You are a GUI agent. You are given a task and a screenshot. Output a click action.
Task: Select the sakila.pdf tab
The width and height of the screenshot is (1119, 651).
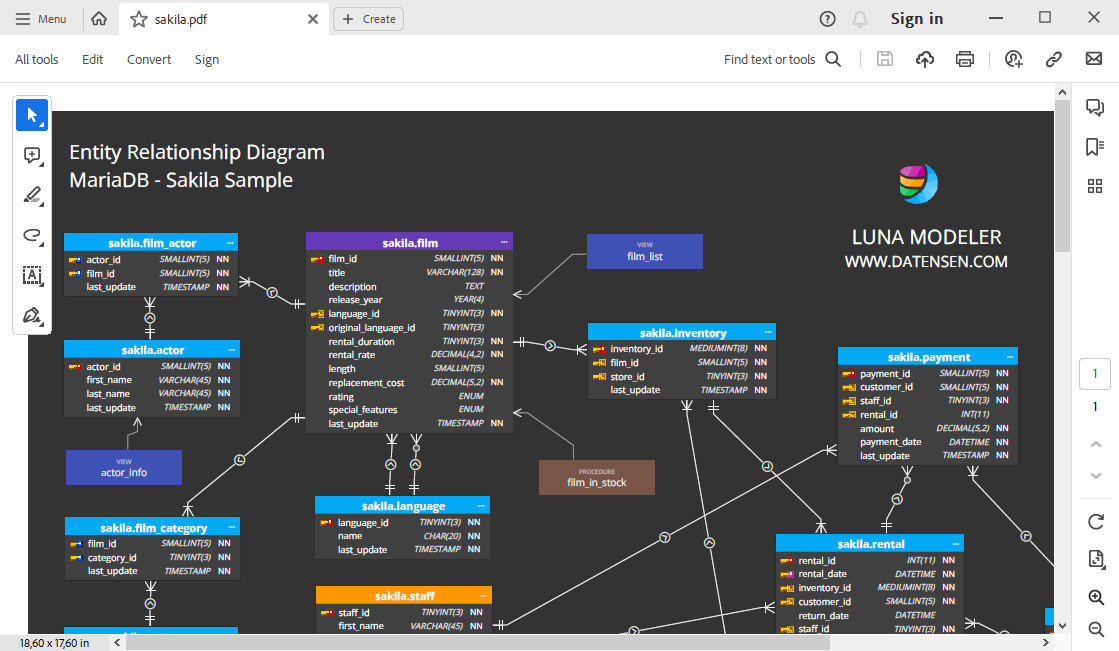224,19
